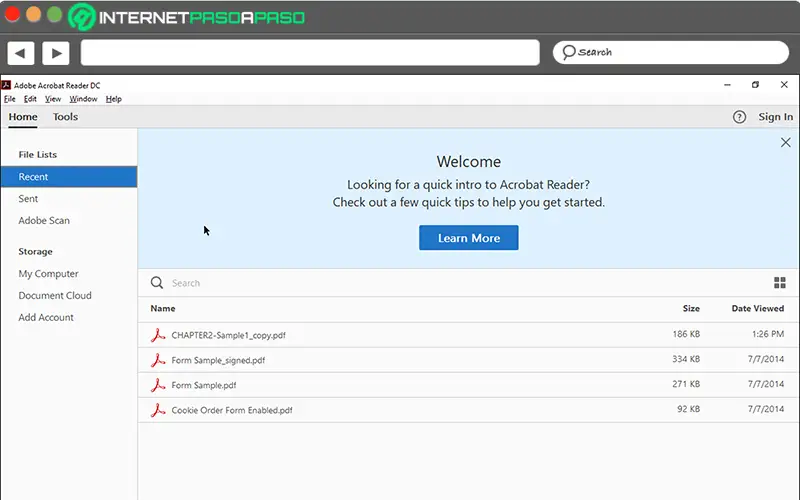This screenshot has height=500, width=800.
Task: Click the 271 KB size value
Action: (x=686, y=384)
